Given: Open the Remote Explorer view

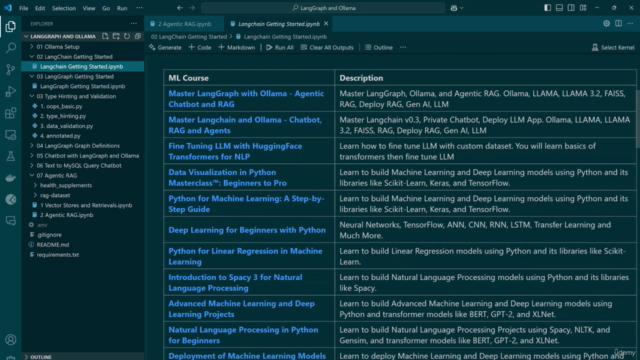Looking at the screenshot, I should click(11, 134).
